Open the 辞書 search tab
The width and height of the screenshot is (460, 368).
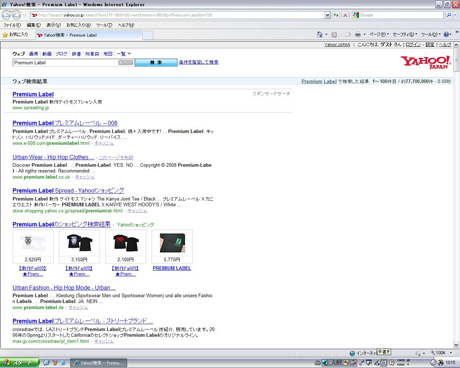[x=76, y=54]
